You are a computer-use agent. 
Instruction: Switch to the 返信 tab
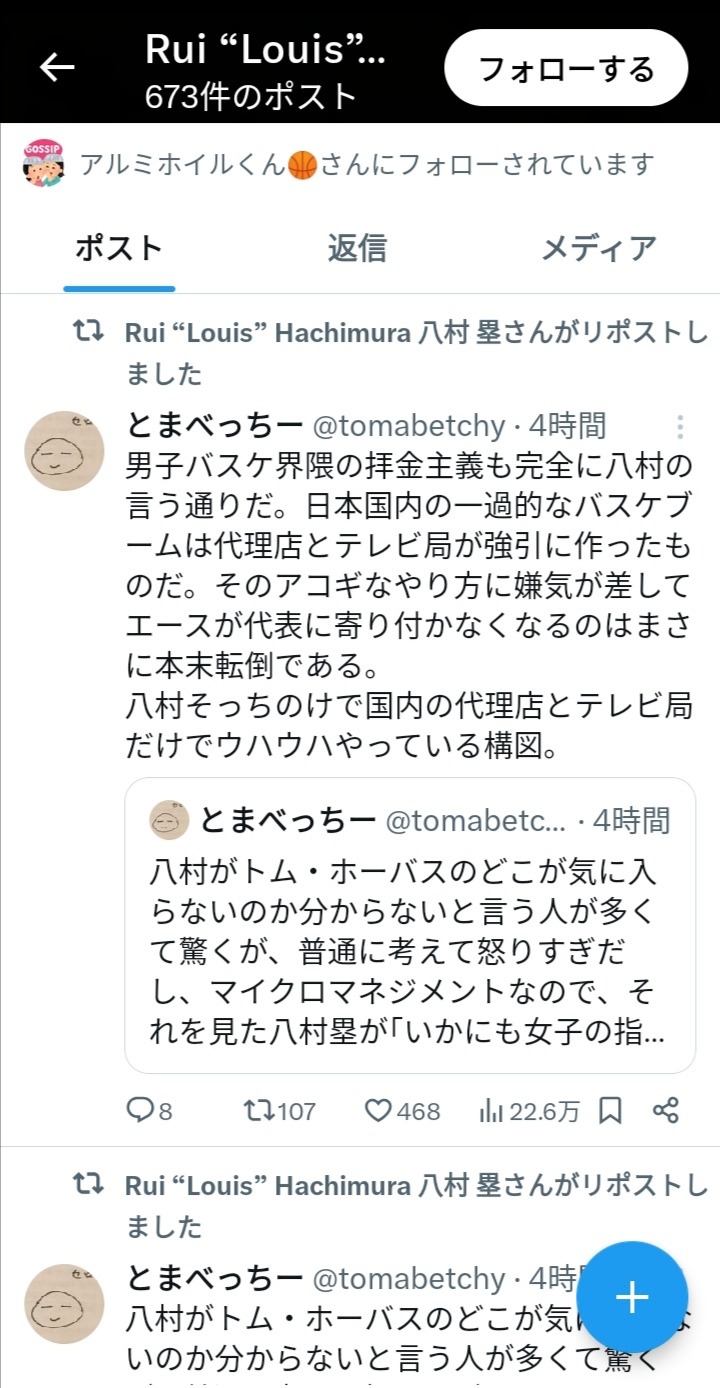[x=357, y=248]
